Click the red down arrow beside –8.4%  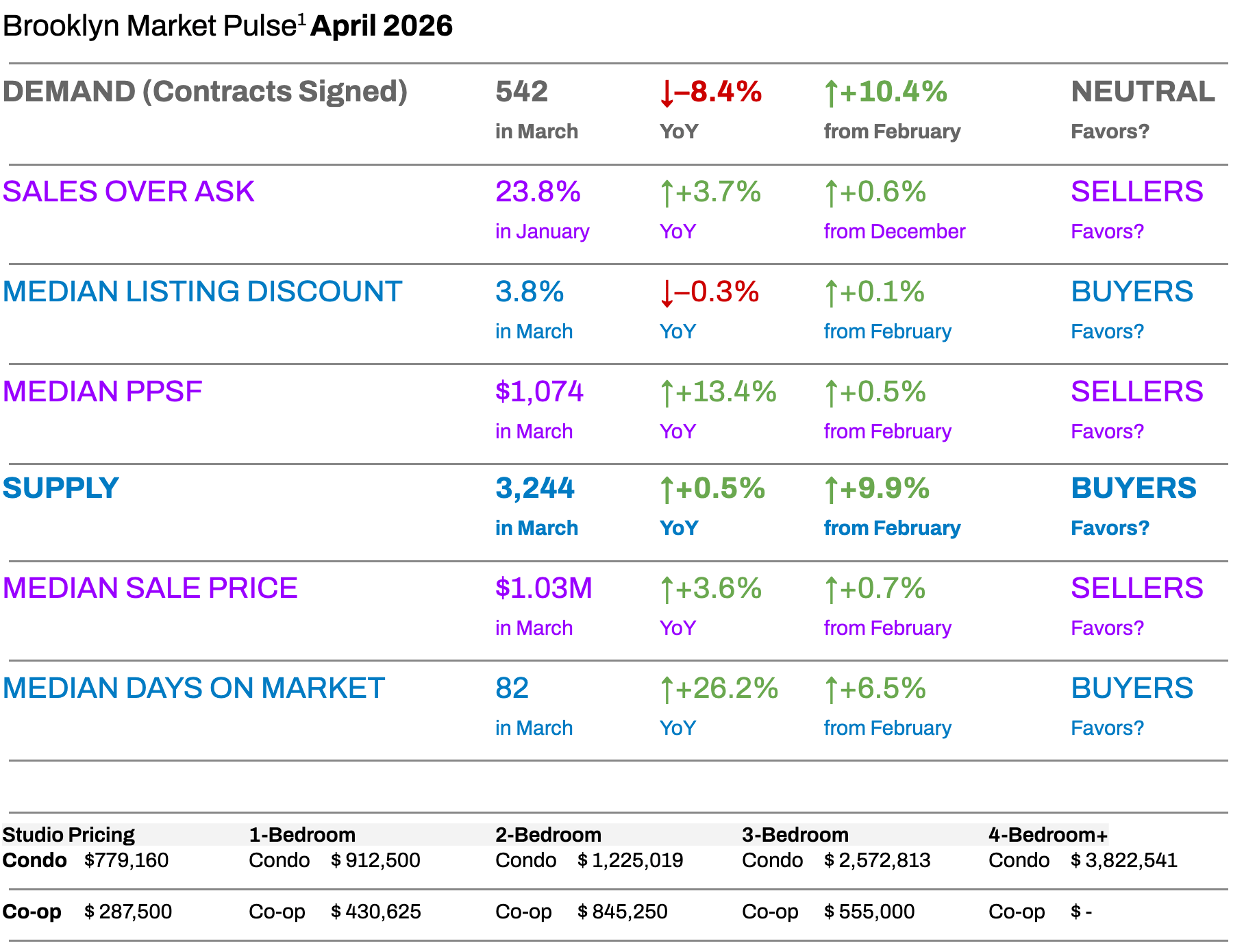click(667, 94)
